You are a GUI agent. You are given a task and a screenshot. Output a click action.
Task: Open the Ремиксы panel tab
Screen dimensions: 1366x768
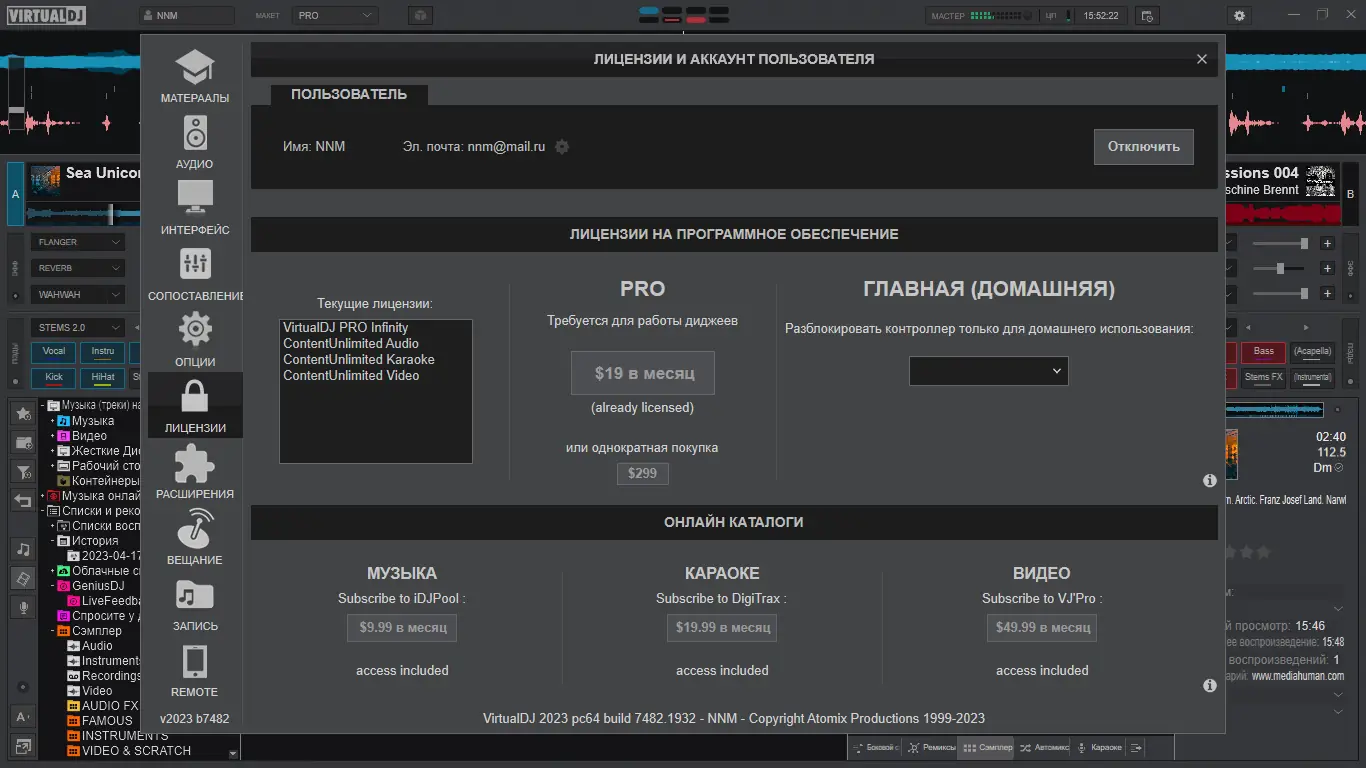(x=931, y=747)
